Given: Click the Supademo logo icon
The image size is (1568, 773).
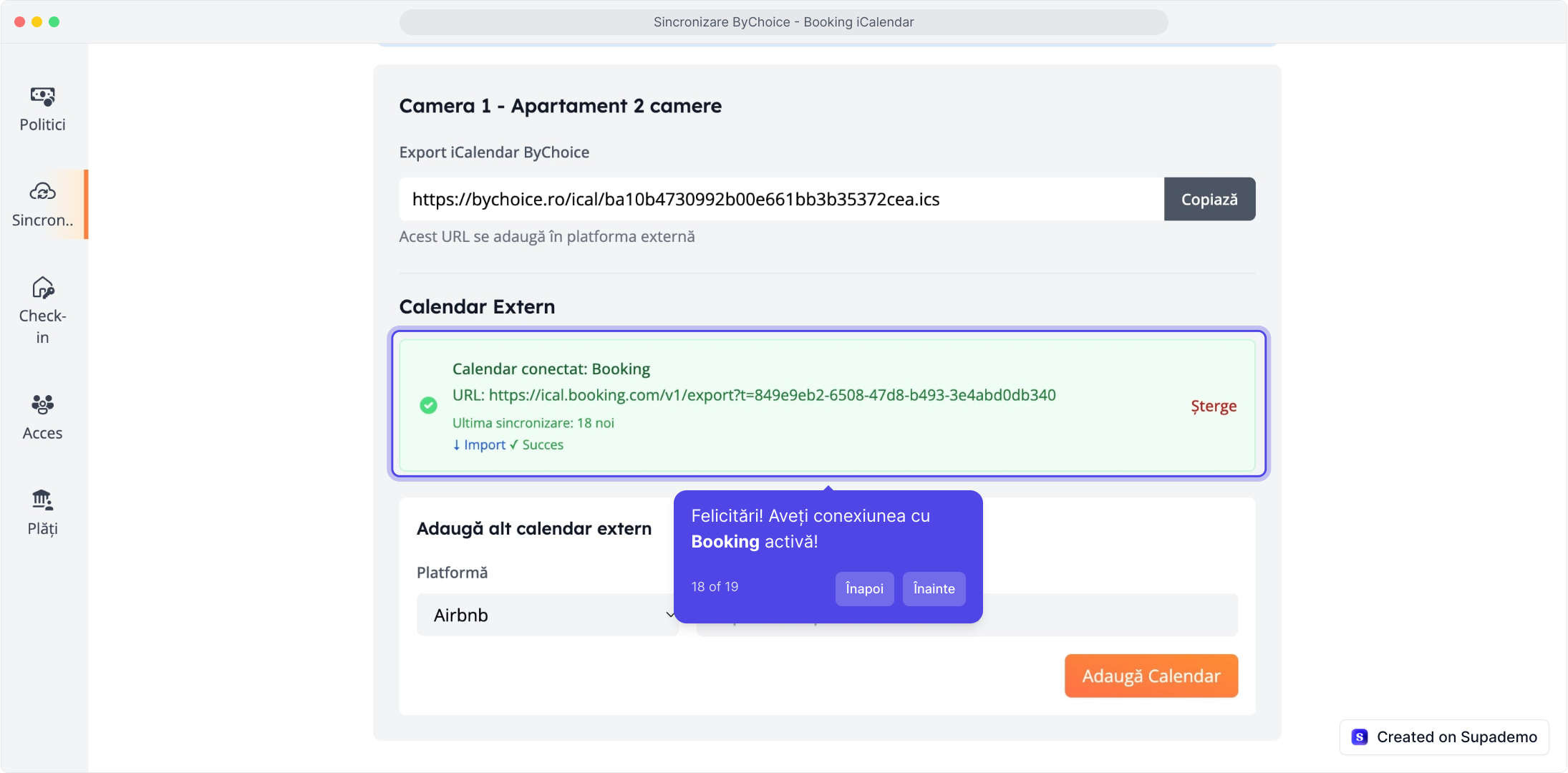Looking at the screenshot, I should (x=1360, y=737).
